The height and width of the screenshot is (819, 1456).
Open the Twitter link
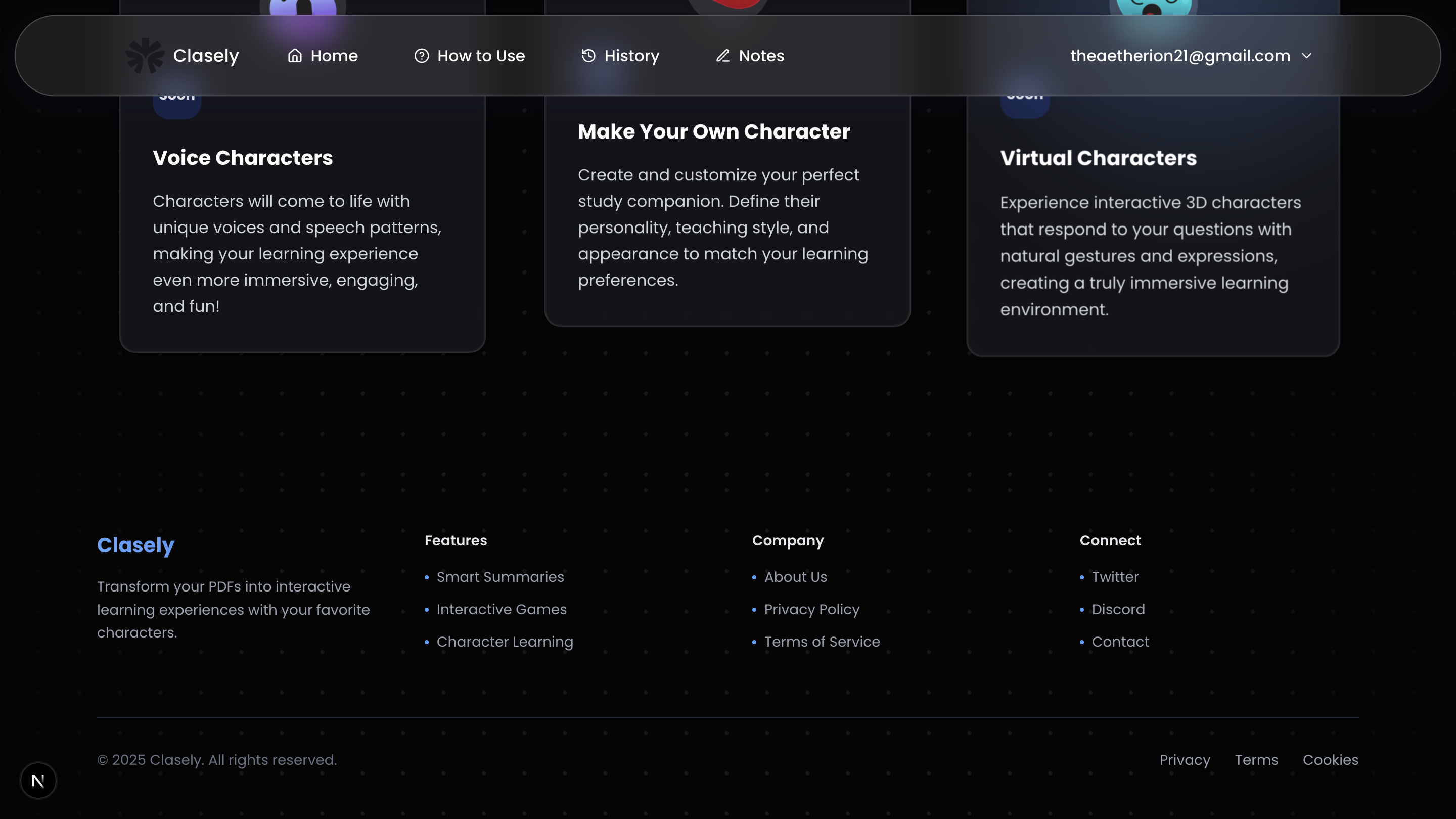1115,577
